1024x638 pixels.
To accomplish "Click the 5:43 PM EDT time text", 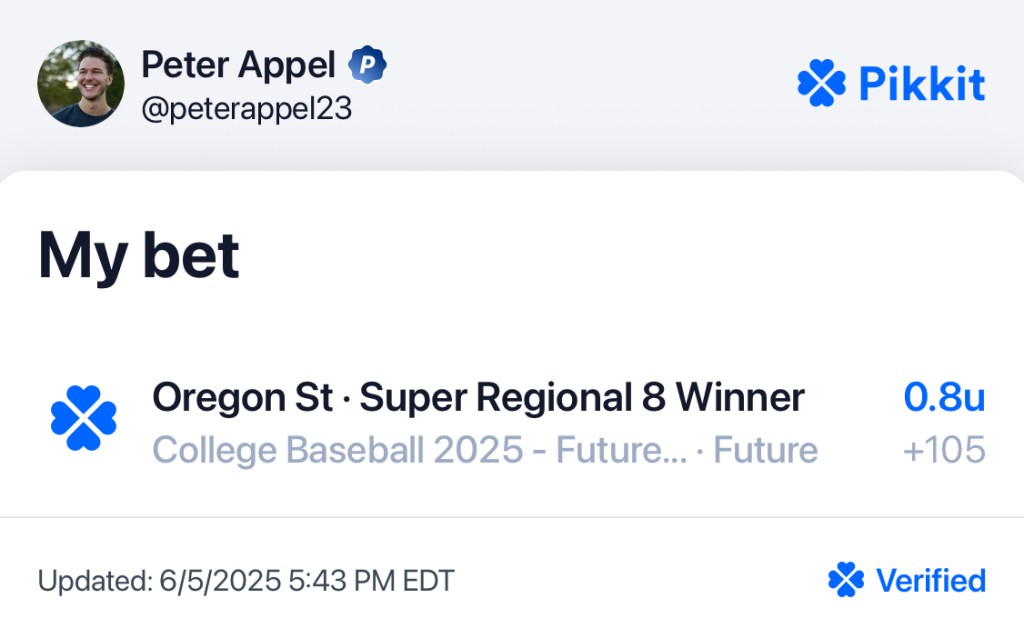I will pyautogui.click(x=371, y=581).
